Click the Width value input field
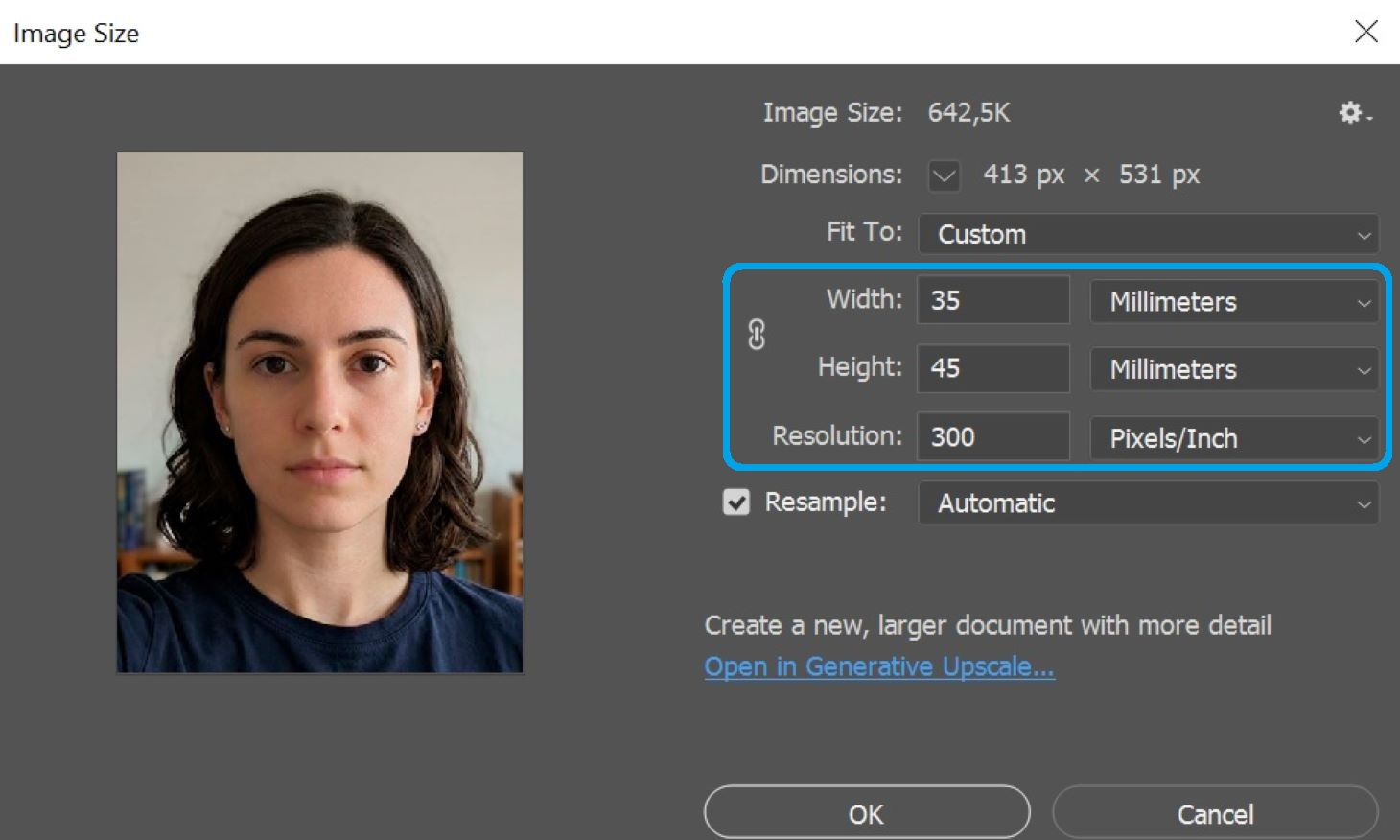1400x840 pixels. tap(992, 300)
